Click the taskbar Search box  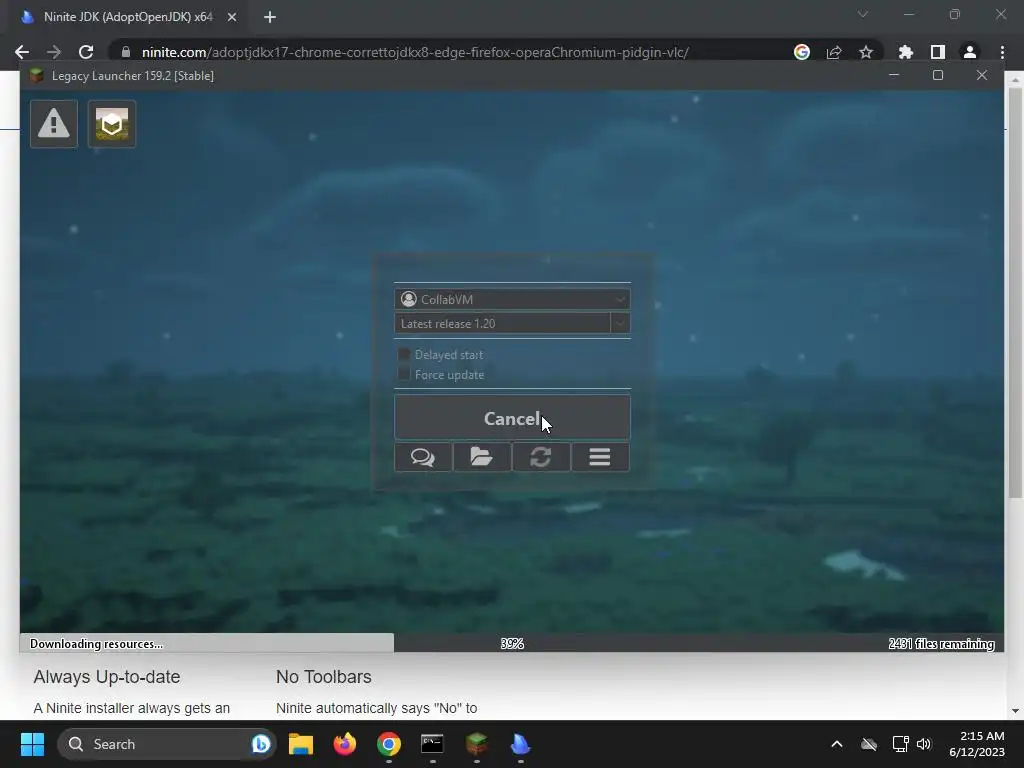tap(167, 744)
